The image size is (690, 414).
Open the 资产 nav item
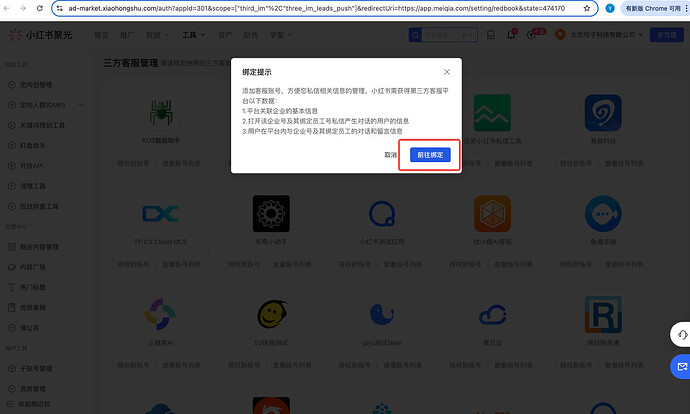[225, 35]
